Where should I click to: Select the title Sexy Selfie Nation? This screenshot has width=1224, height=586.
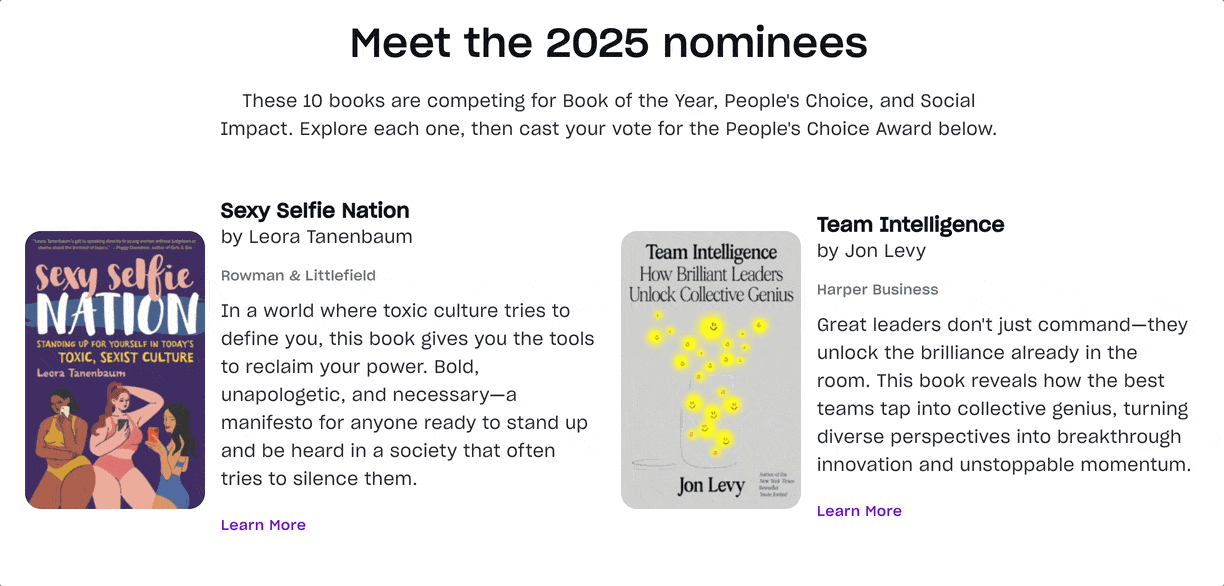pyautogui.click(x=315, y=210)
